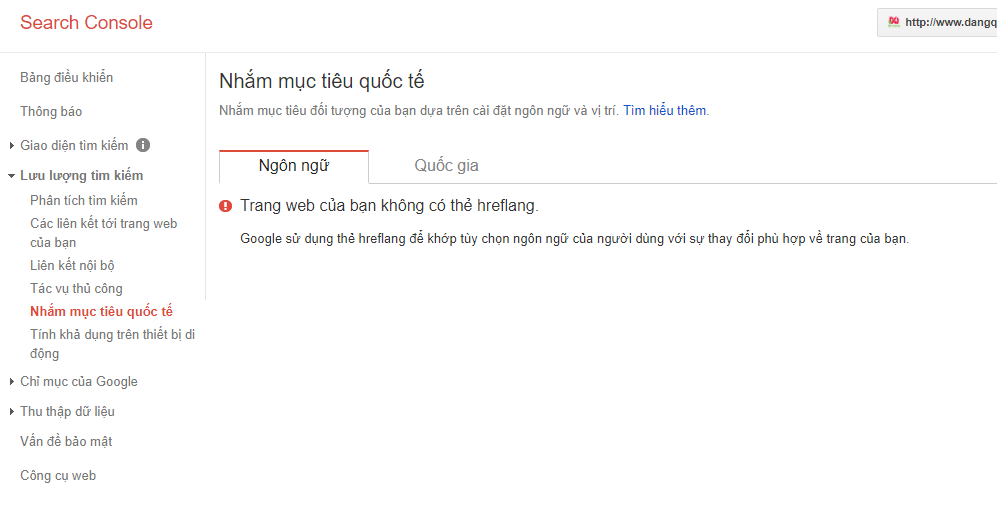Open Tác vụ thủ công
The height and width of the screenshot is (512, 997).
pyautogui.click(x=76, y=288)
